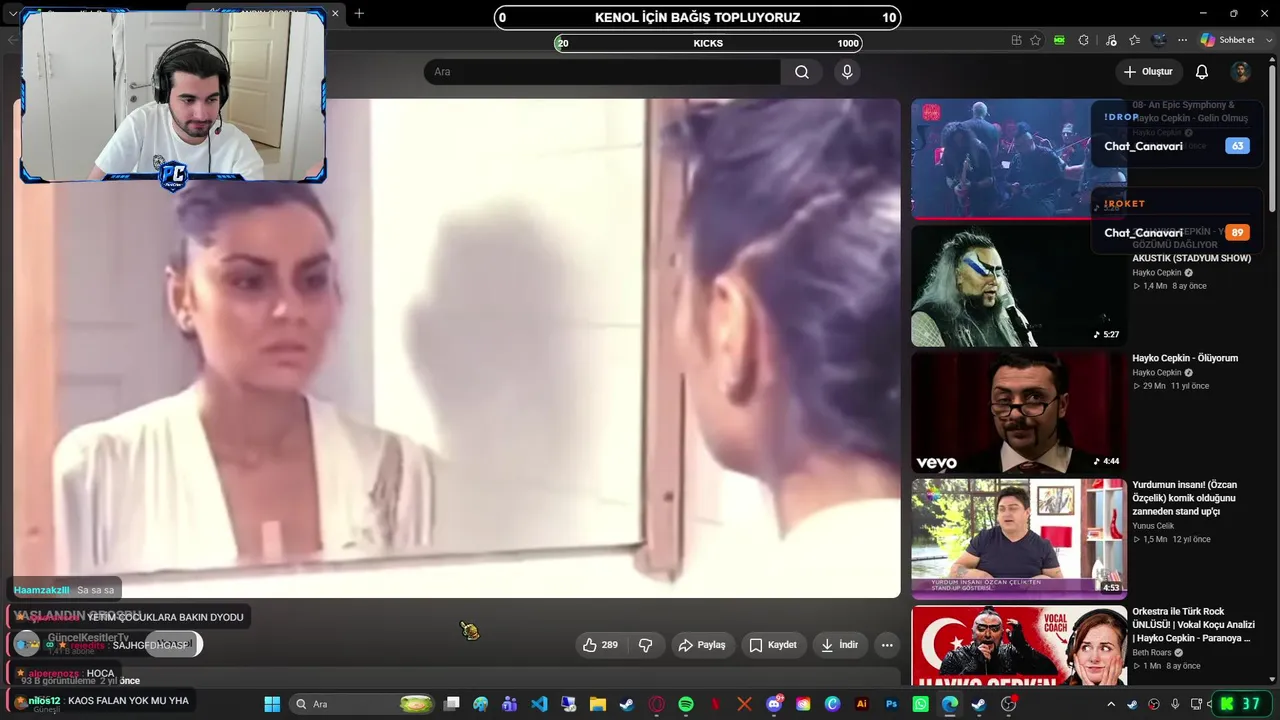Viewport: 1280px width, 720px height.
Task: Open the Hayko Cepkin stadium show thumbnail
Action: [x=1019, y=286]
